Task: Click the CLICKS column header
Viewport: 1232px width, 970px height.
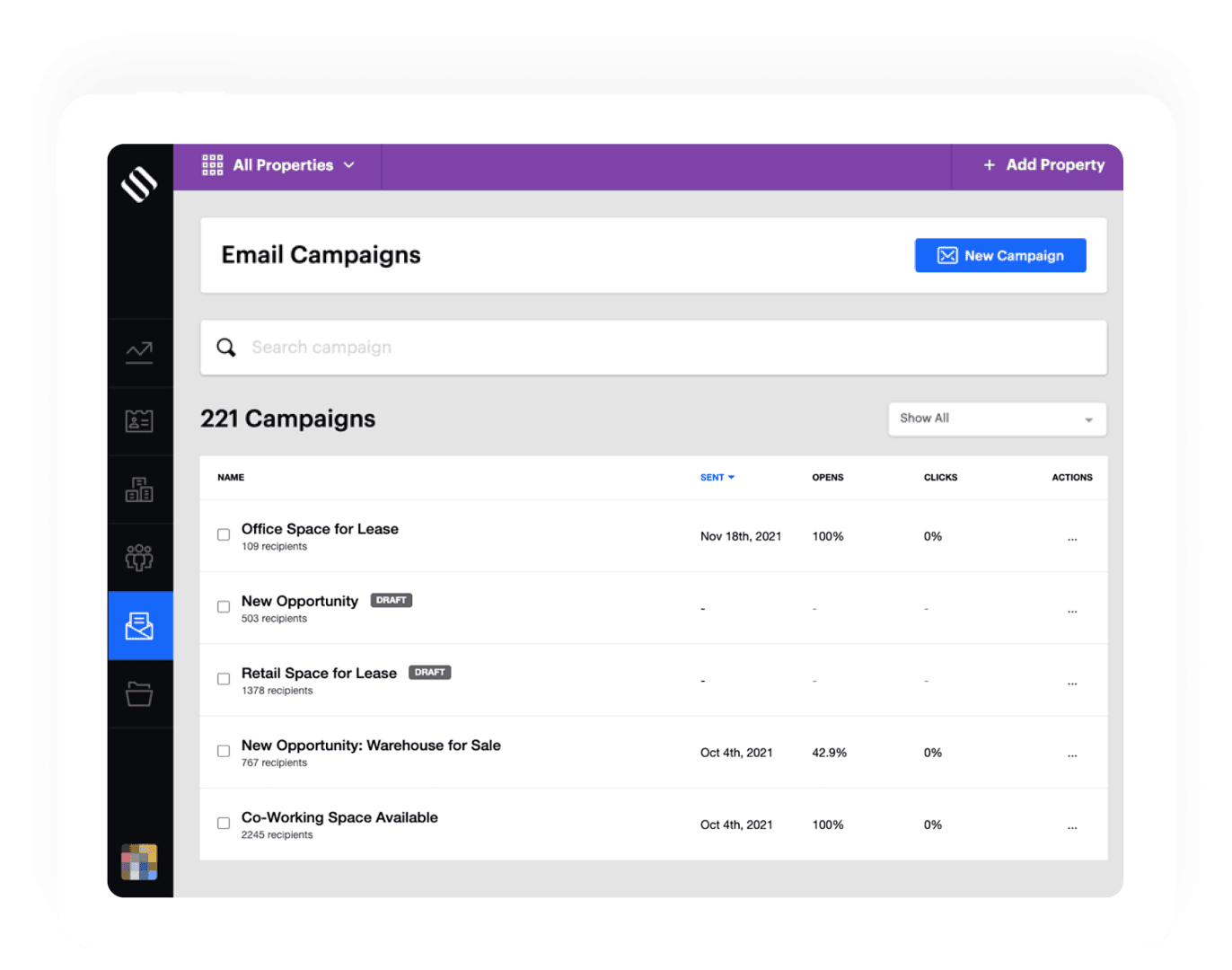Action: [x=940, y=478]
